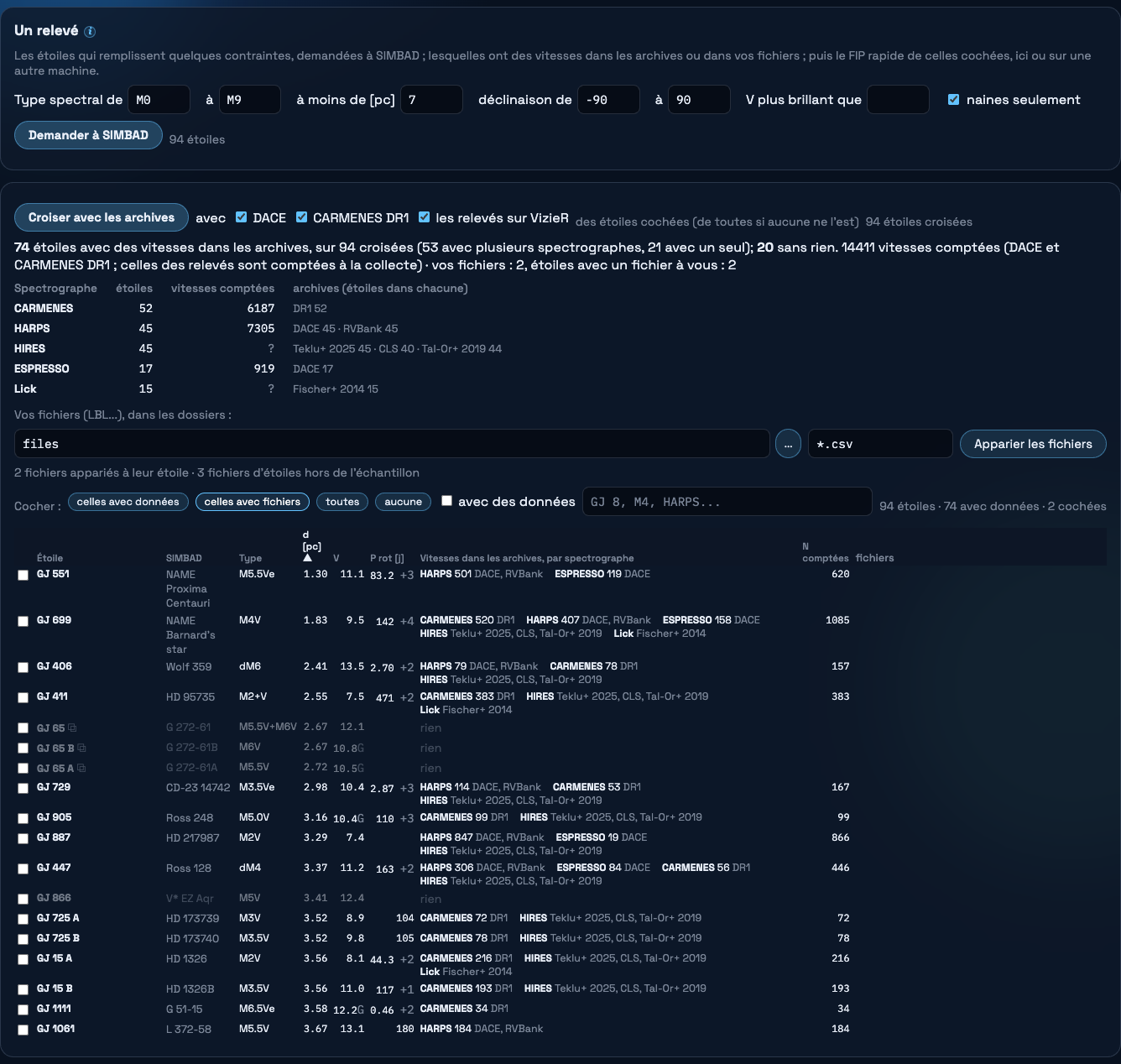
Task: Click 'Croiser avec les archives' button
Action: [102, 217]
